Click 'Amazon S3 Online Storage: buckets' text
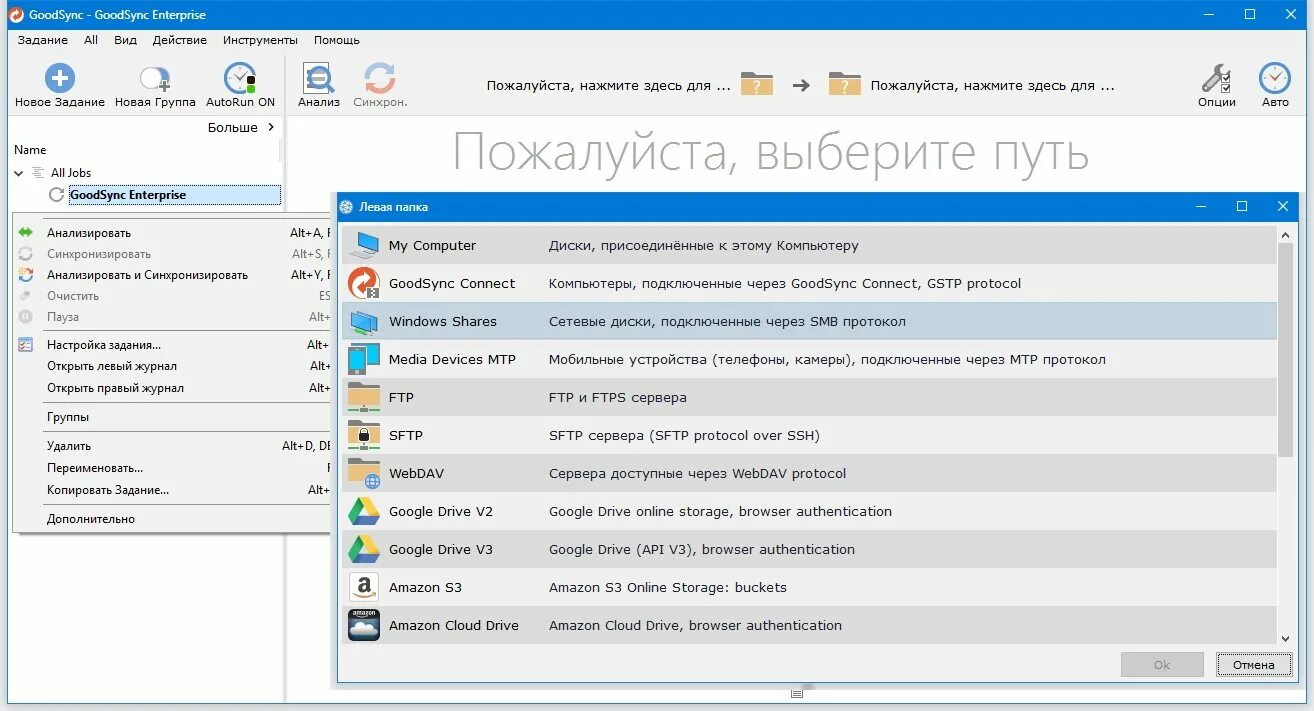The height and width of the screenshot is (711, 1314). coord(667,588)
